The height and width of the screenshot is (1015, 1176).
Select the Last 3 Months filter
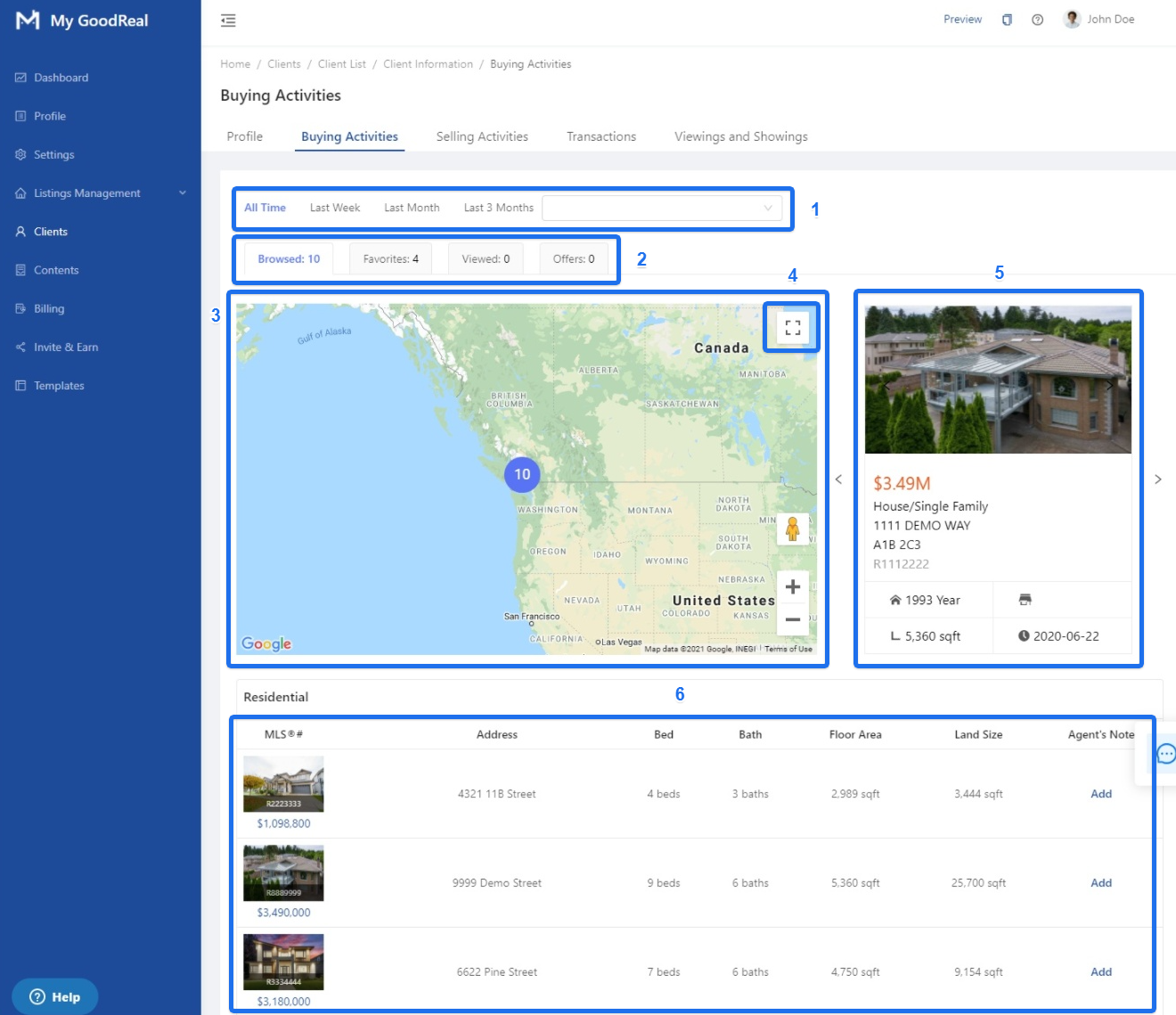[x=498, y=208]
